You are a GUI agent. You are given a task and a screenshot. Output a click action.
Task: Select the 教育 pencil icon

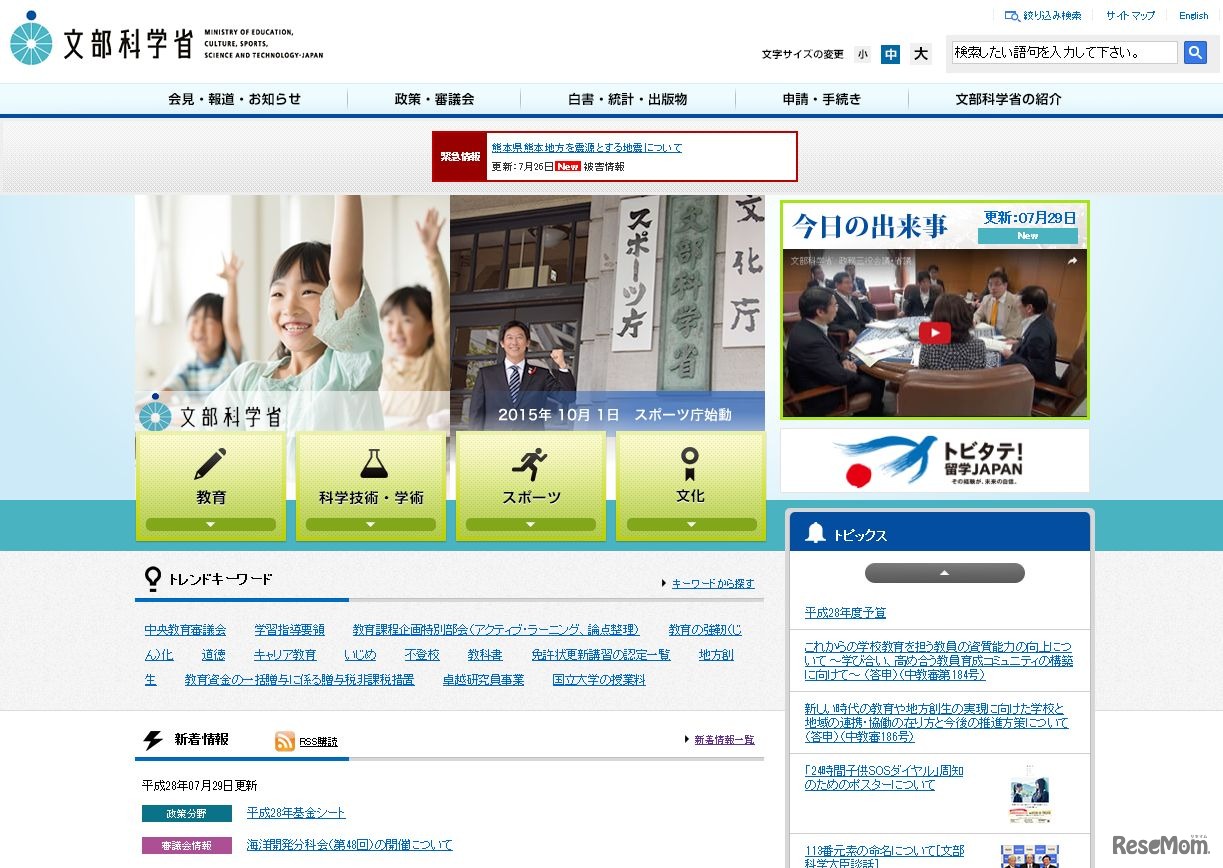point(210,458)
